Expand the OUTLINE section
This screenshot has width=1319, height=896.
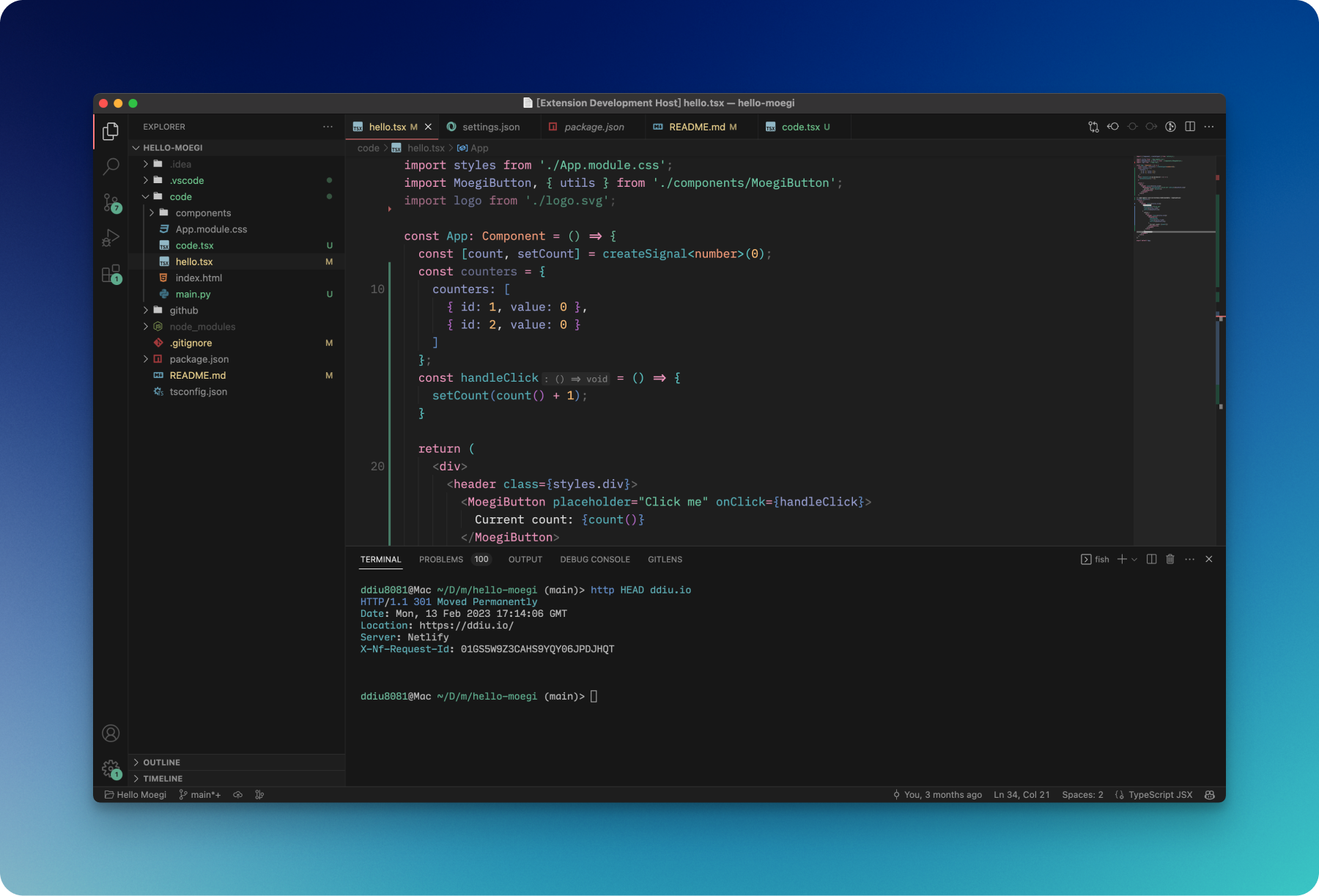coord(236,762)
